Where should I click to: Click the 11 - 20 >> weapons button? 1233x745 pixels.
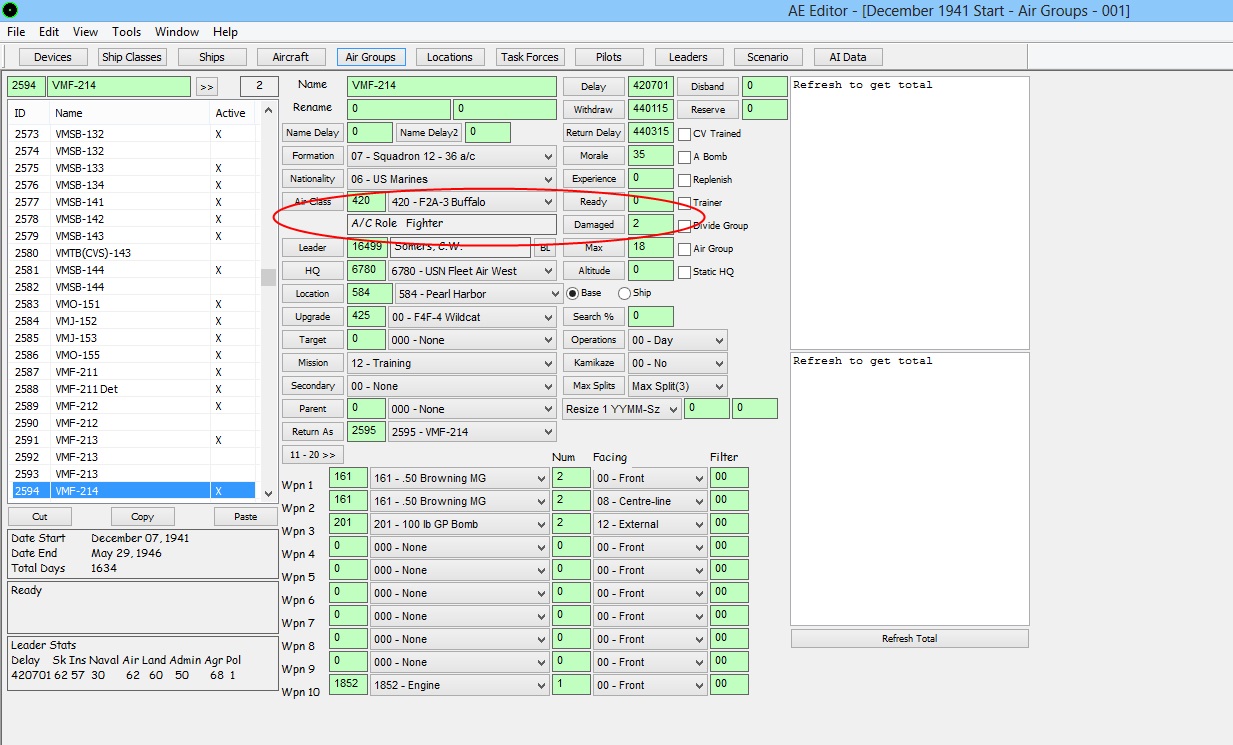point(312,455)
